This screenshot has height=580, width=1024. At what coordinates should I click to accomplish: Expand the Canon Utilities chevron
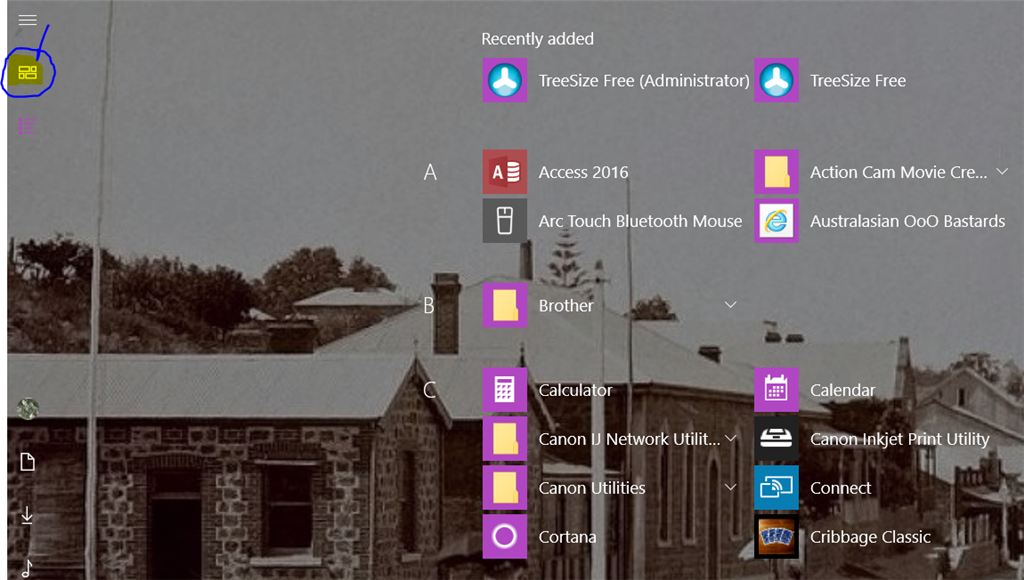click(731, 487)
